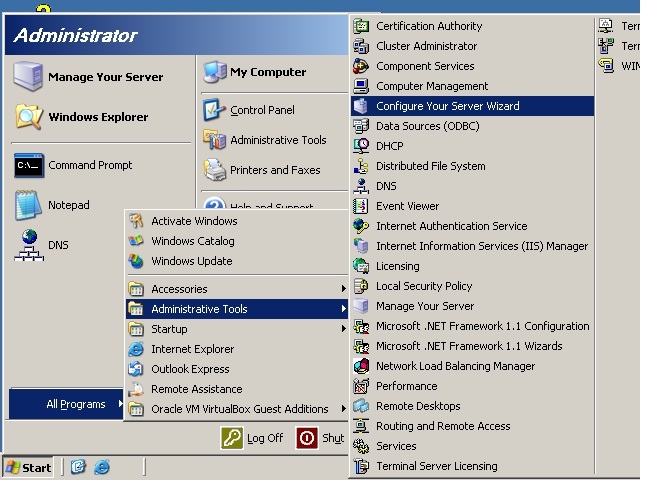645x485 pixels.
Task: Expand Oracle VM VirtualBox Guest Additions arrow
Action: tap(343, 409)
